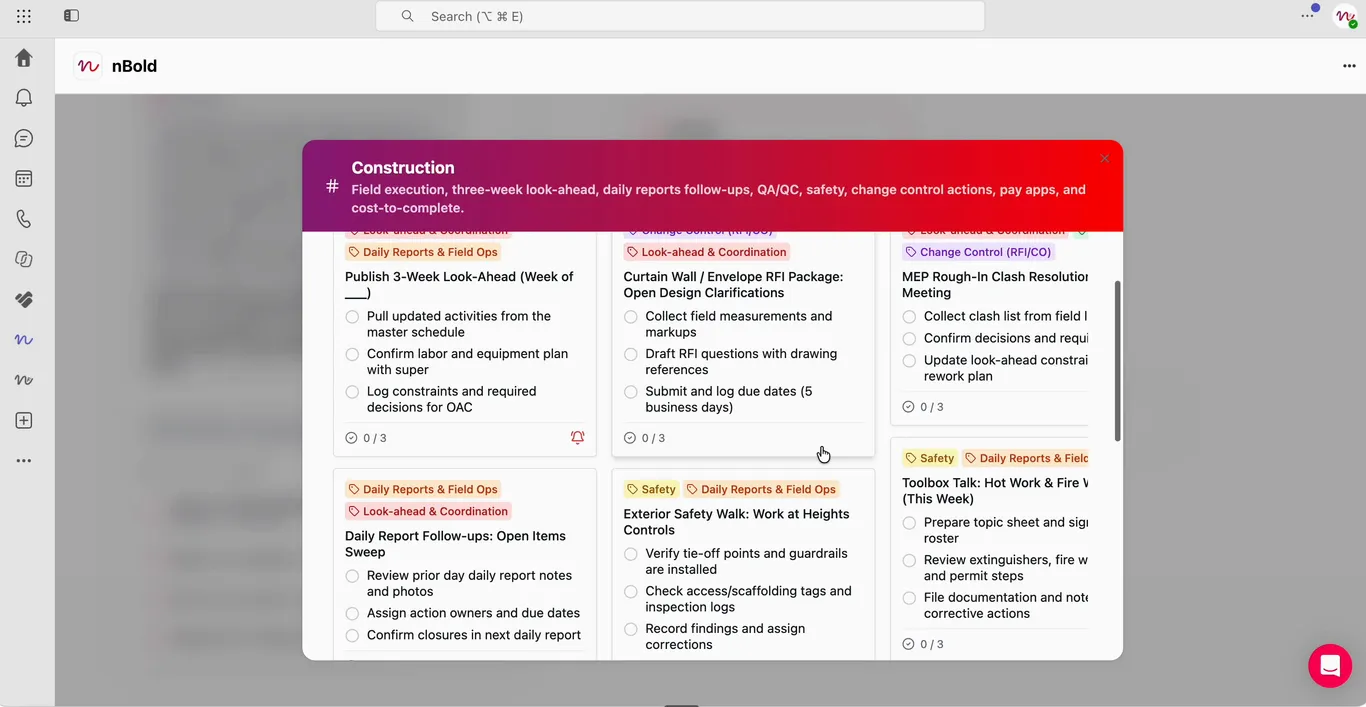Check 'Log constraints and required decisions for OAC'
The width and height of the screenshot is (1366, 707).
(x=352, y=392)
